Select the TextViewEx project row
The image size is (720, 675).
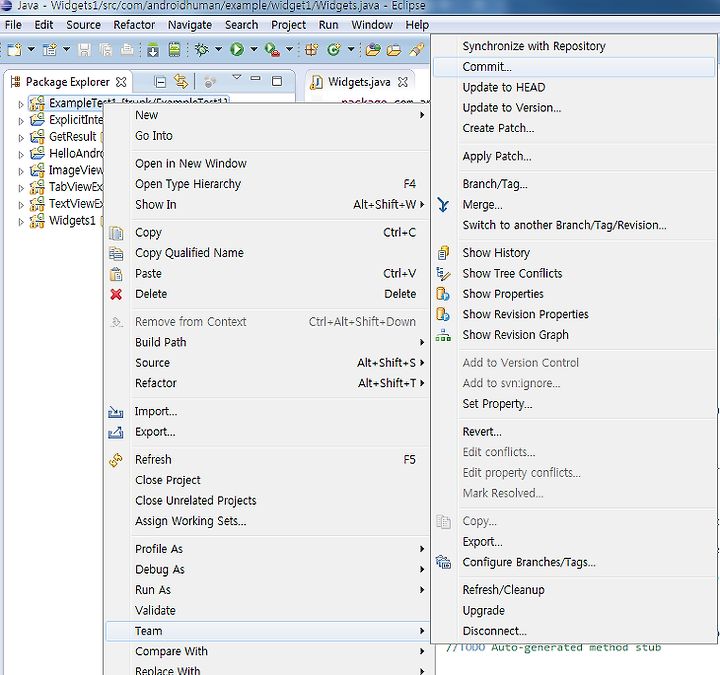pyautogui.click(x=66, y=204)
